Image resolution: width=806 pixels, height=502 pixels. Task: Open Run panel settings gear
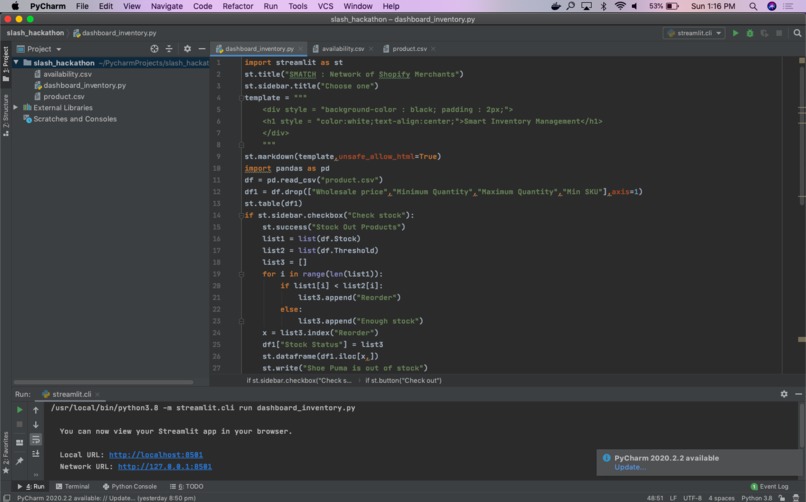tap(784, 394)
